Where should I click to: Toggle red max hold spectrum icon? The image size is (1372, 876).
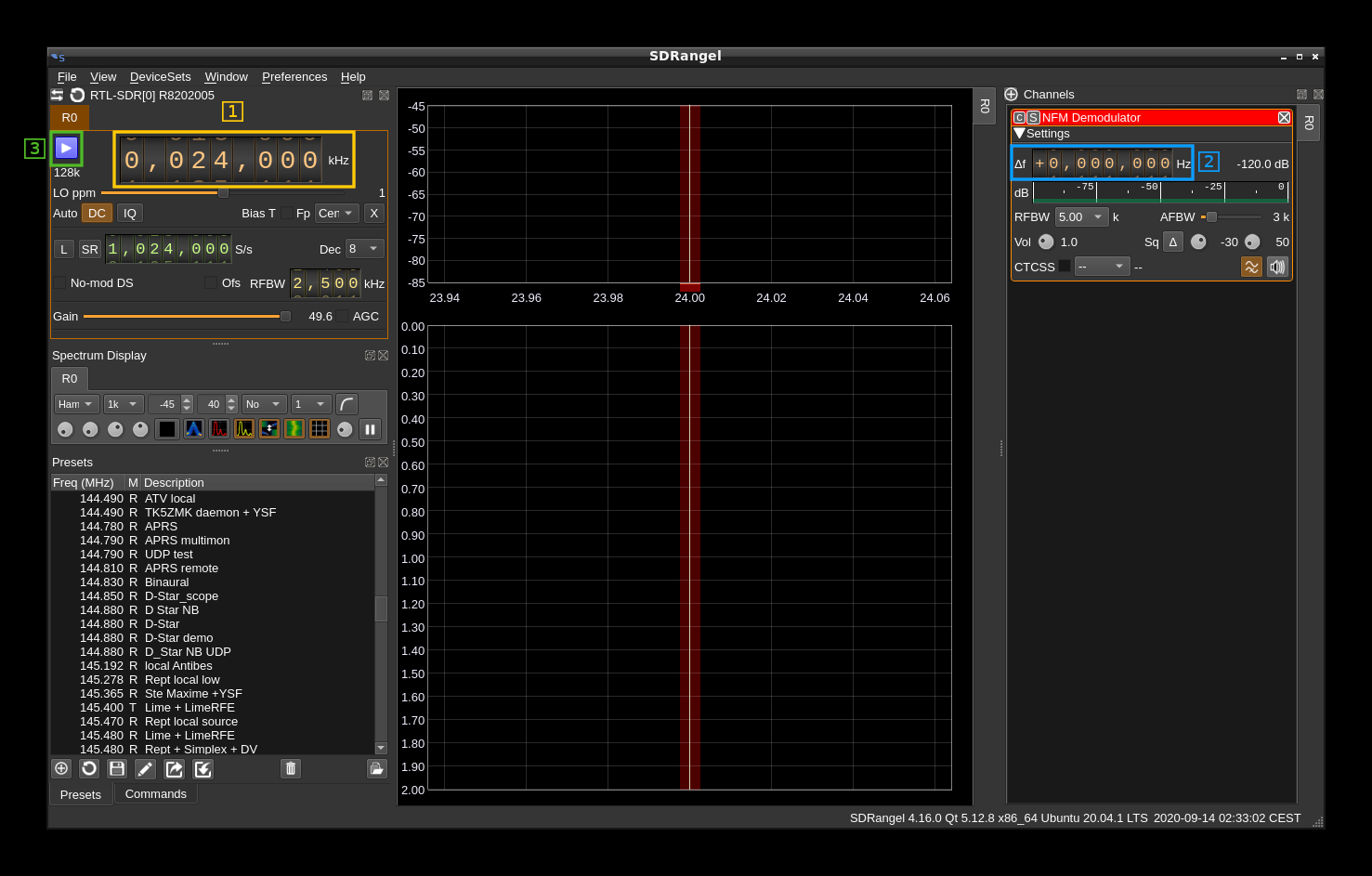218,429
